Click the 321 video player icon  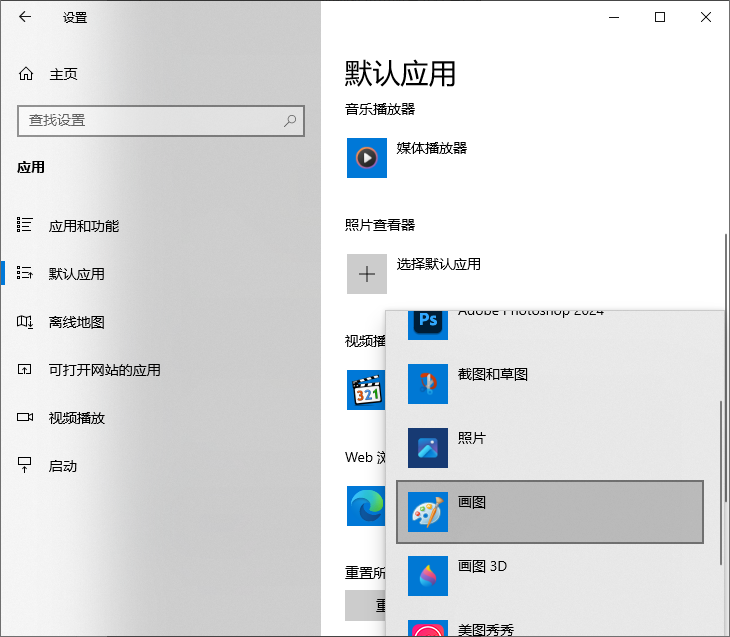click(366, 390)
